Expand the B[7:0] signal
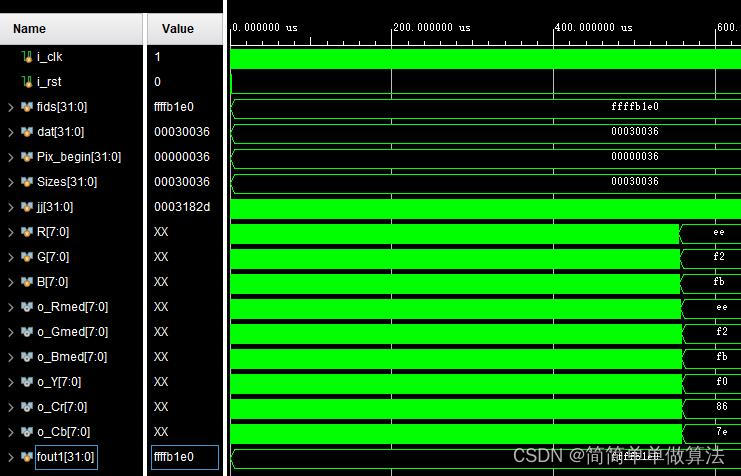 point(10,283)
